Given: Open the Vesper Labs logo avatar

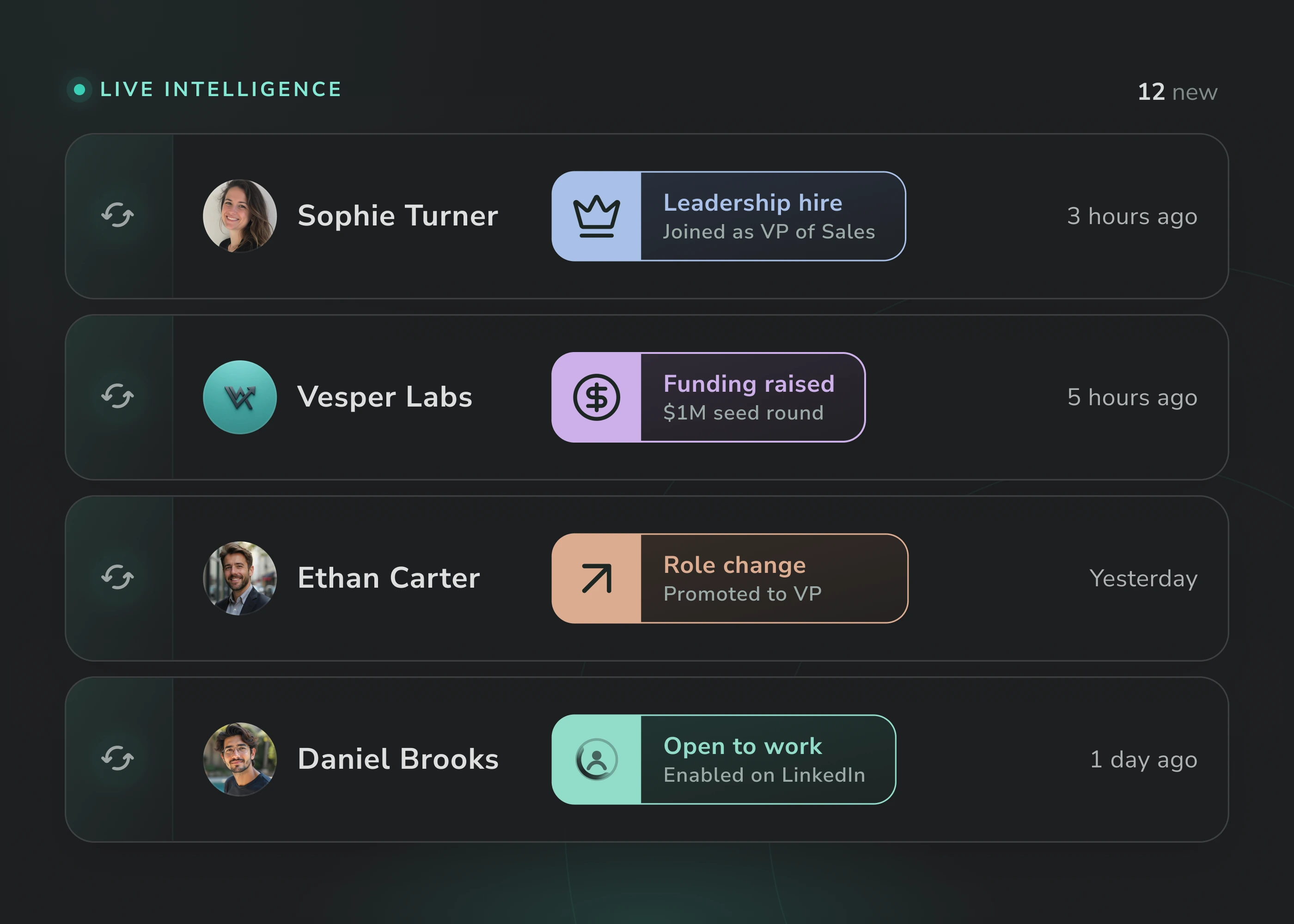Looking at the screenshot, I should click(239, 397).
